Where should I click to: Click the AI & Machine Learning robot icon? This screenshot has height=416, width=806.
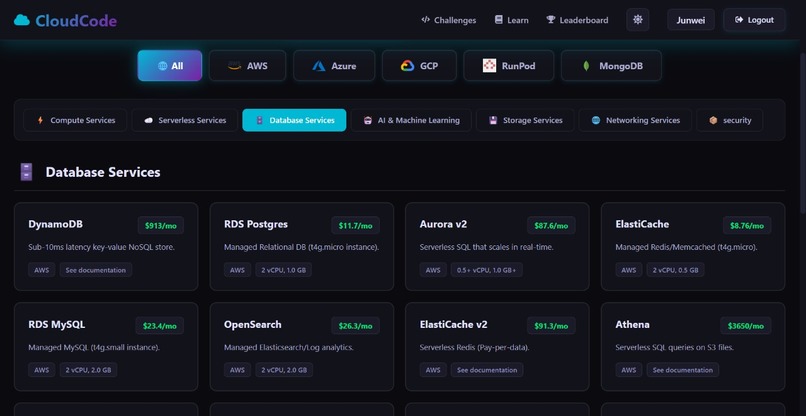(x=368, y=120)
